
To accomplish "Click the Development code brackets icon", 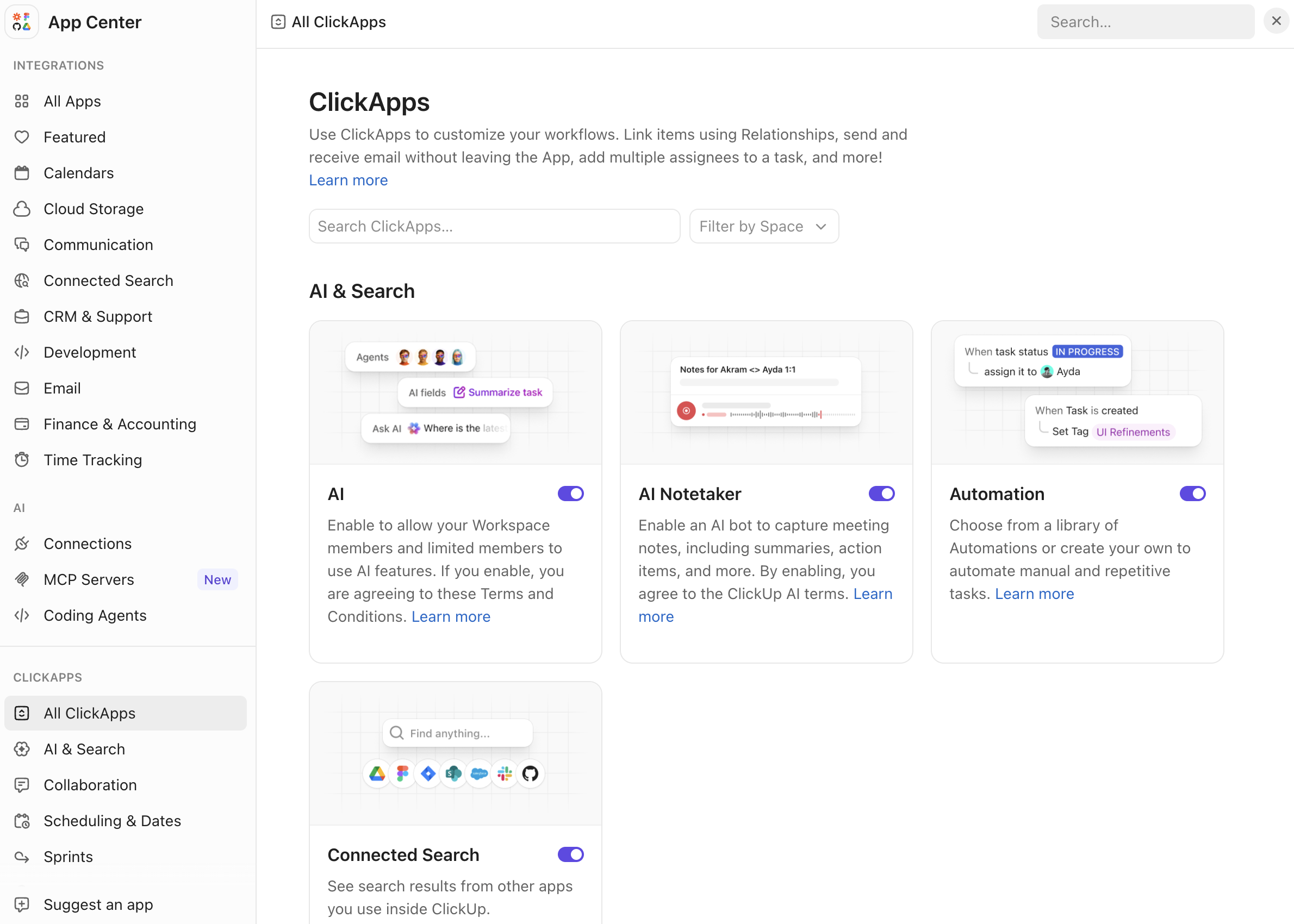I will [22, 352].
